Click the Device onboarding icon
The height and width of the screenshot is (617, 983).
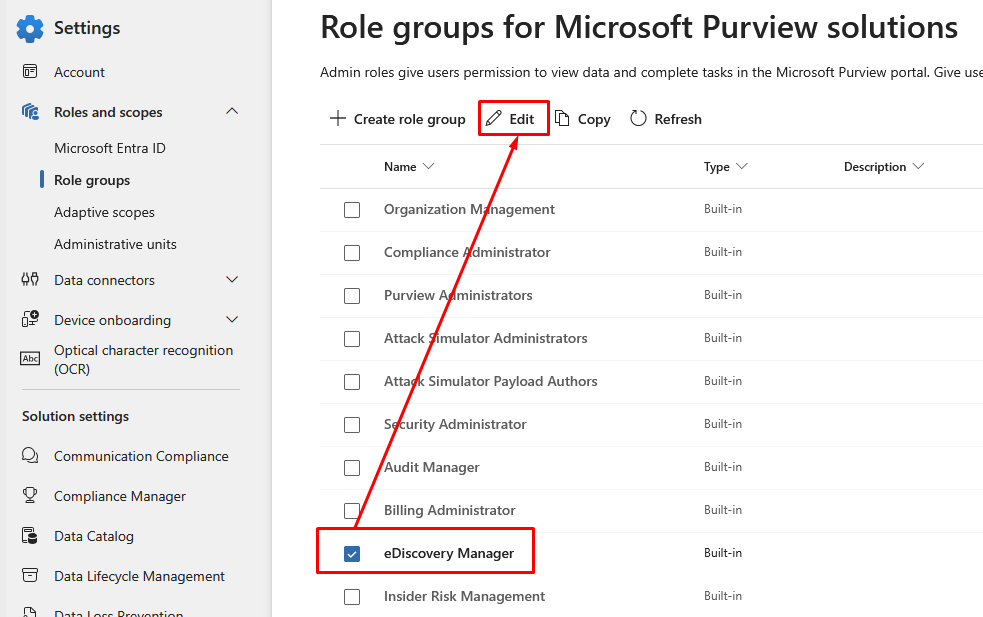(30, 319)
